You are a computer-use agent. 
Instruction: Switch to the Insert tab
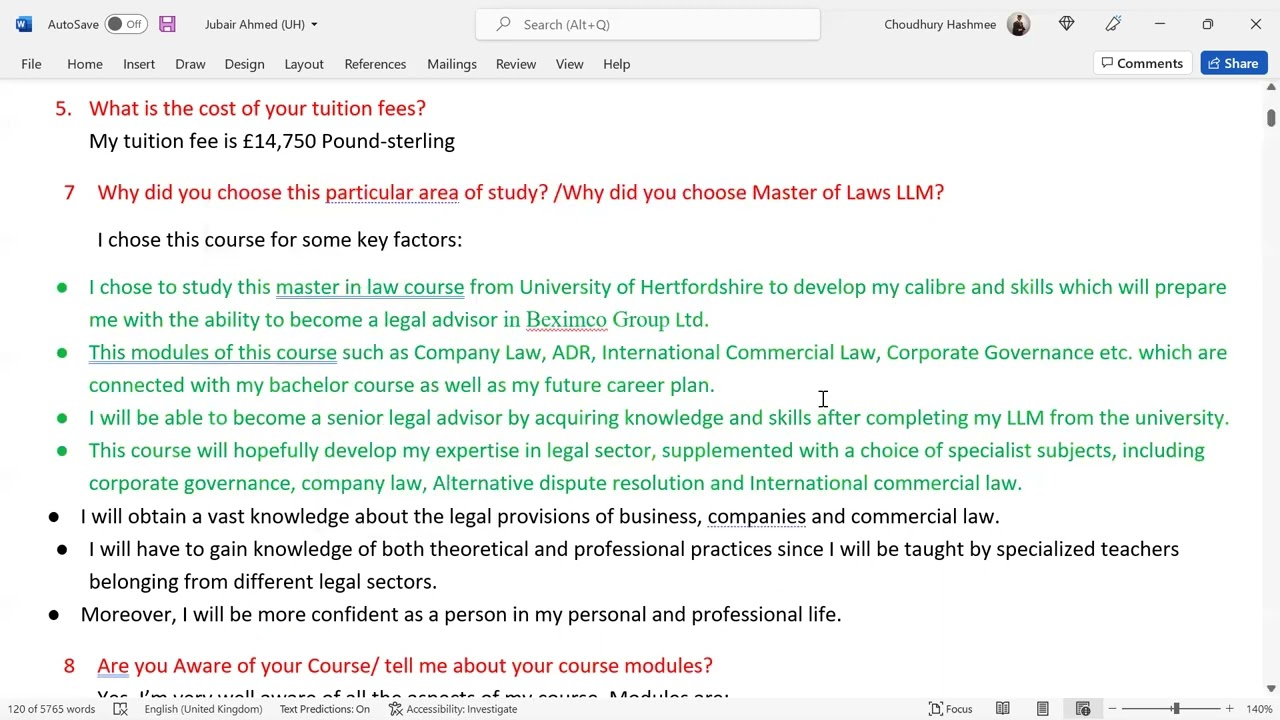click(x=139, y=63)
